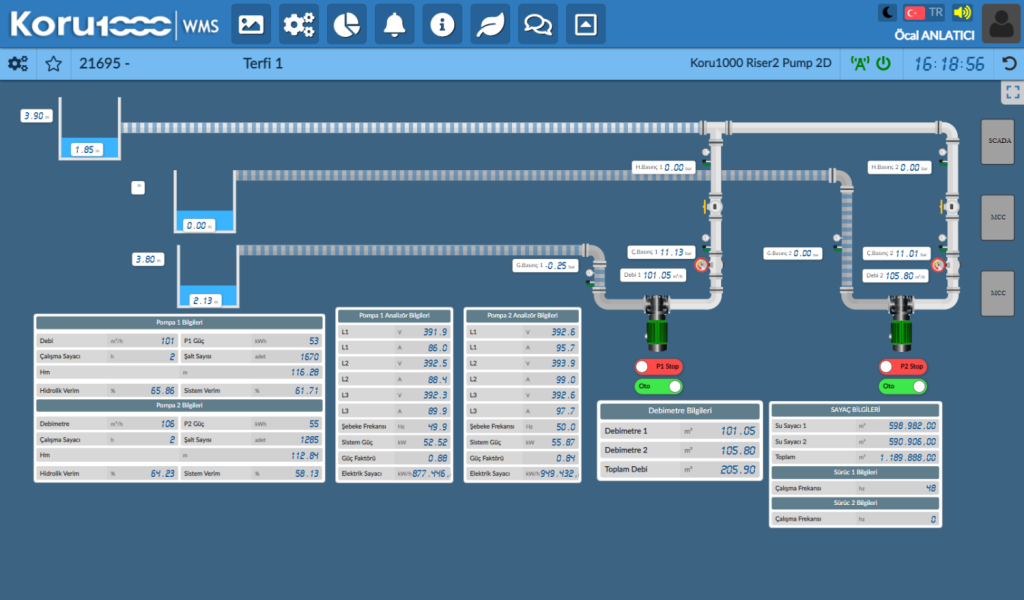Open the upward arrow panel icon in the top bar
This screenshot has width=1024, height=600.
[585, 25]
